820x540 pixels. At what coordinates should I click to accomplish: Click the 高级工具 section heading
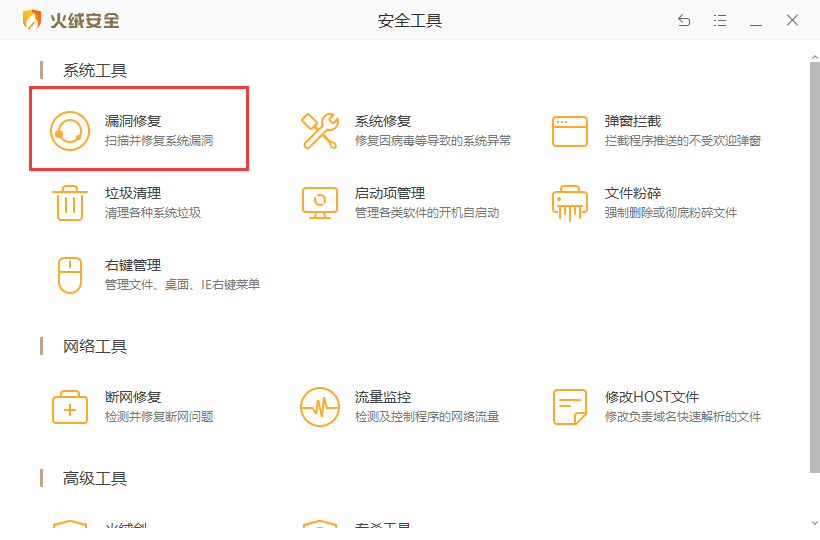coord(95,478)
